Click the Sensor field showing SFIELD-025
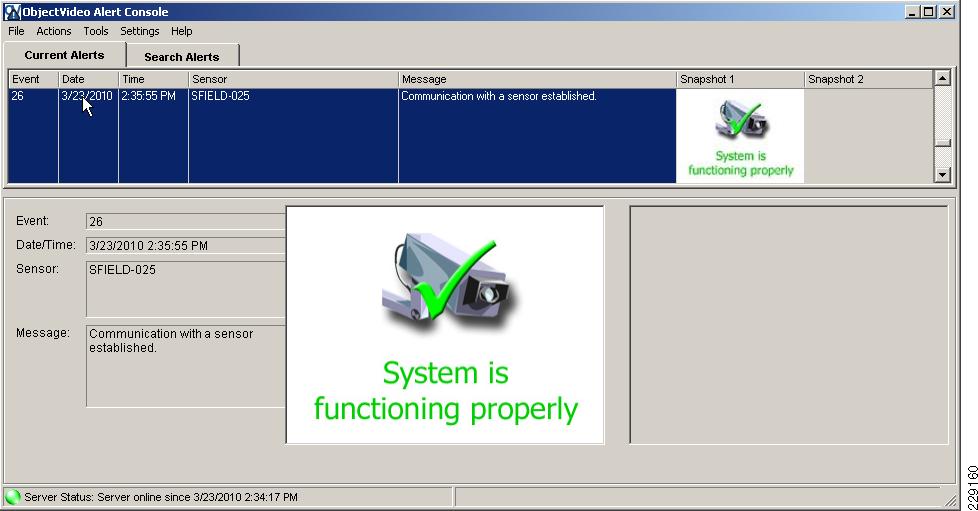 (x=186, y=289)
